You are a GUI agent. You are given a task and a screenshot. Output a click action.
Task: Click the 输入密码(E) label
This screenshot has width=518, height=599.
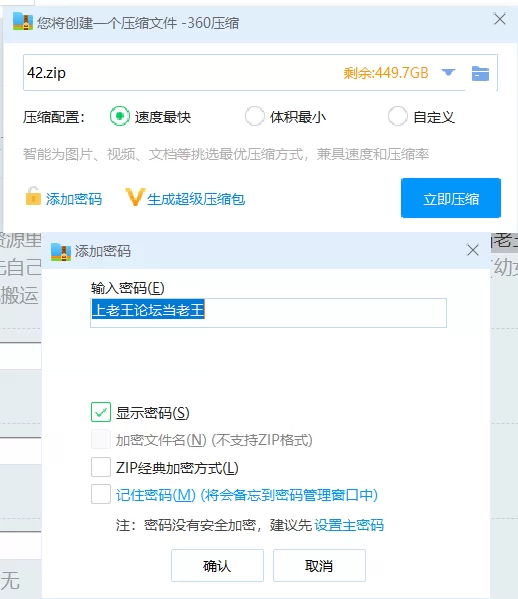tap(128, 288)
